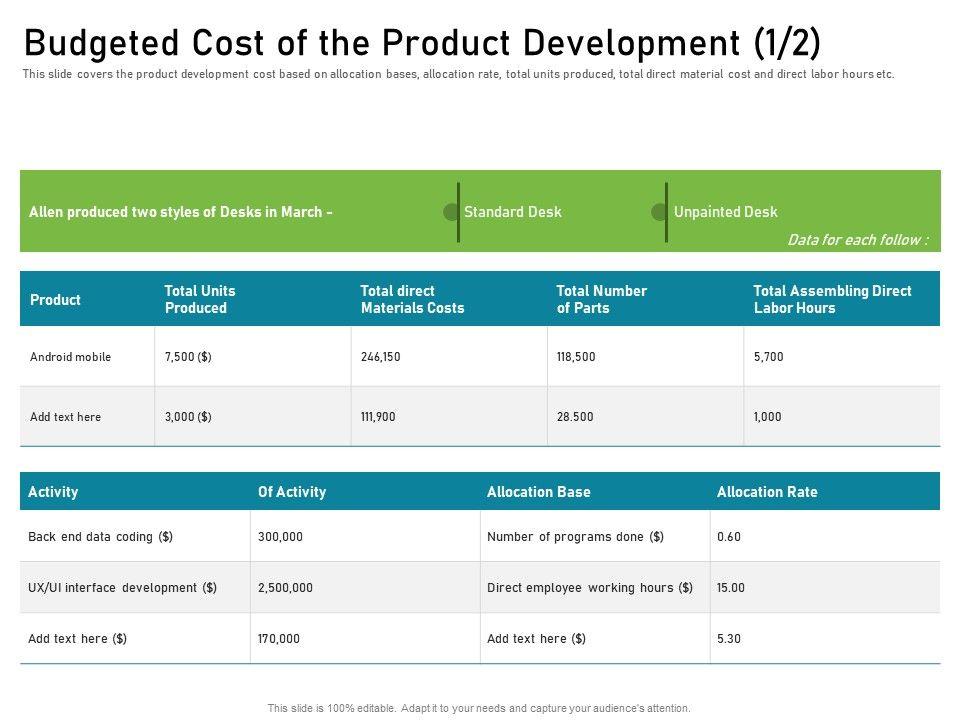Viewport: 960px width, 720px height.
Task: Click the 'Direct employee working hours ($)' cell
Action: (x=590, y=588)
